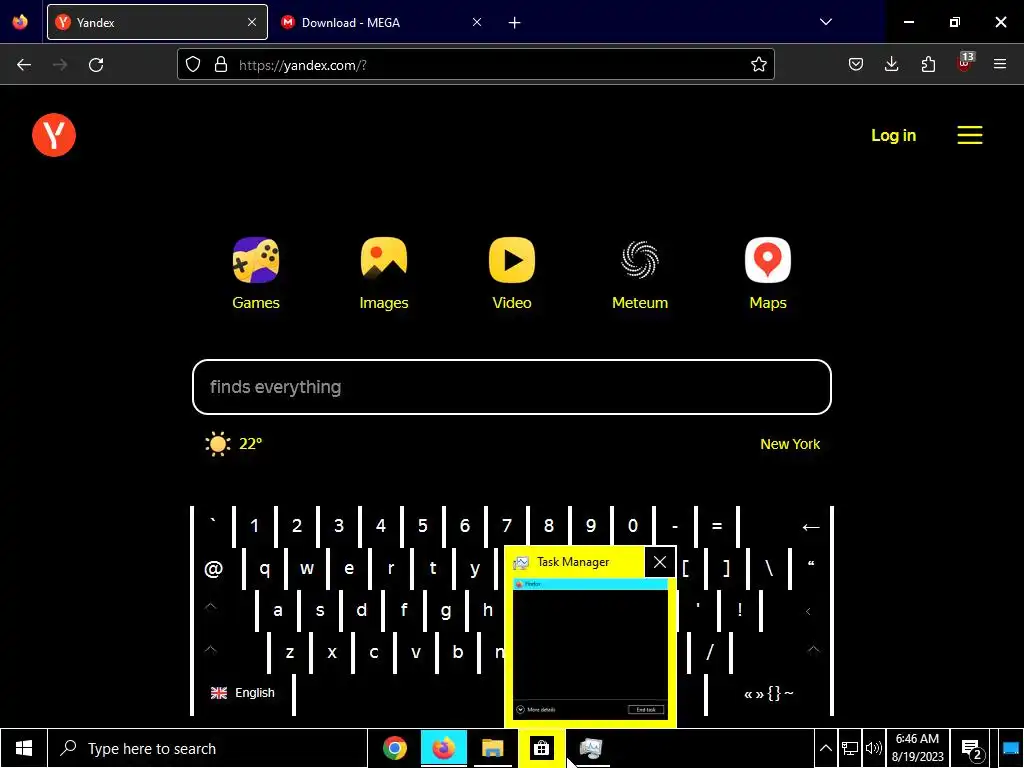Tap the 5 key on virtual keyboard
The width and height of the screenshot is (1024, 768).
pos(423,526)
